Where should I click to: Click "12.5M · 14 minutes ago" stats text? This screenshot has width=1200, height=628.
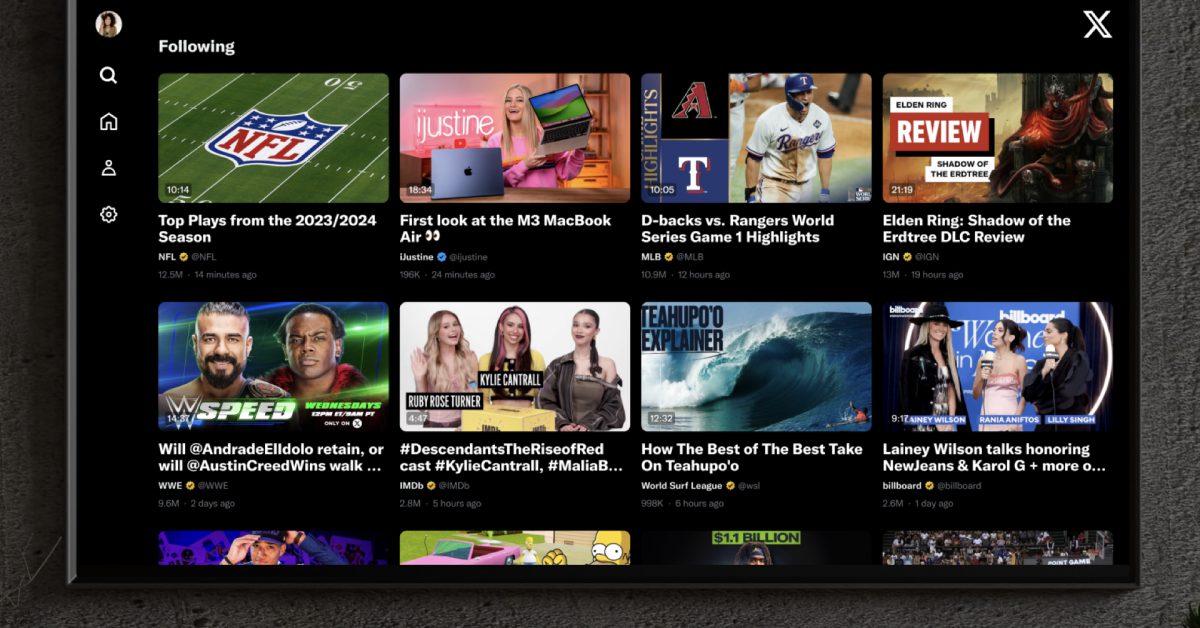pyautogui.click(x=207, y=275)
